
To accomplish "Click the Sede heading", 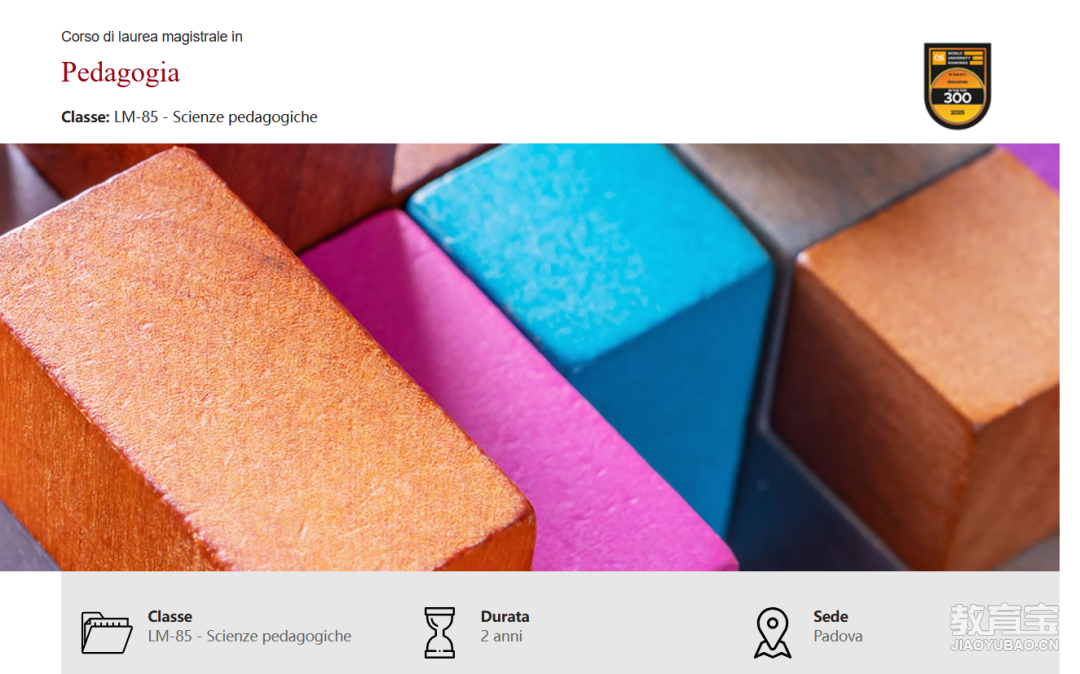I will pyautogui.click(x=831, y=616).
